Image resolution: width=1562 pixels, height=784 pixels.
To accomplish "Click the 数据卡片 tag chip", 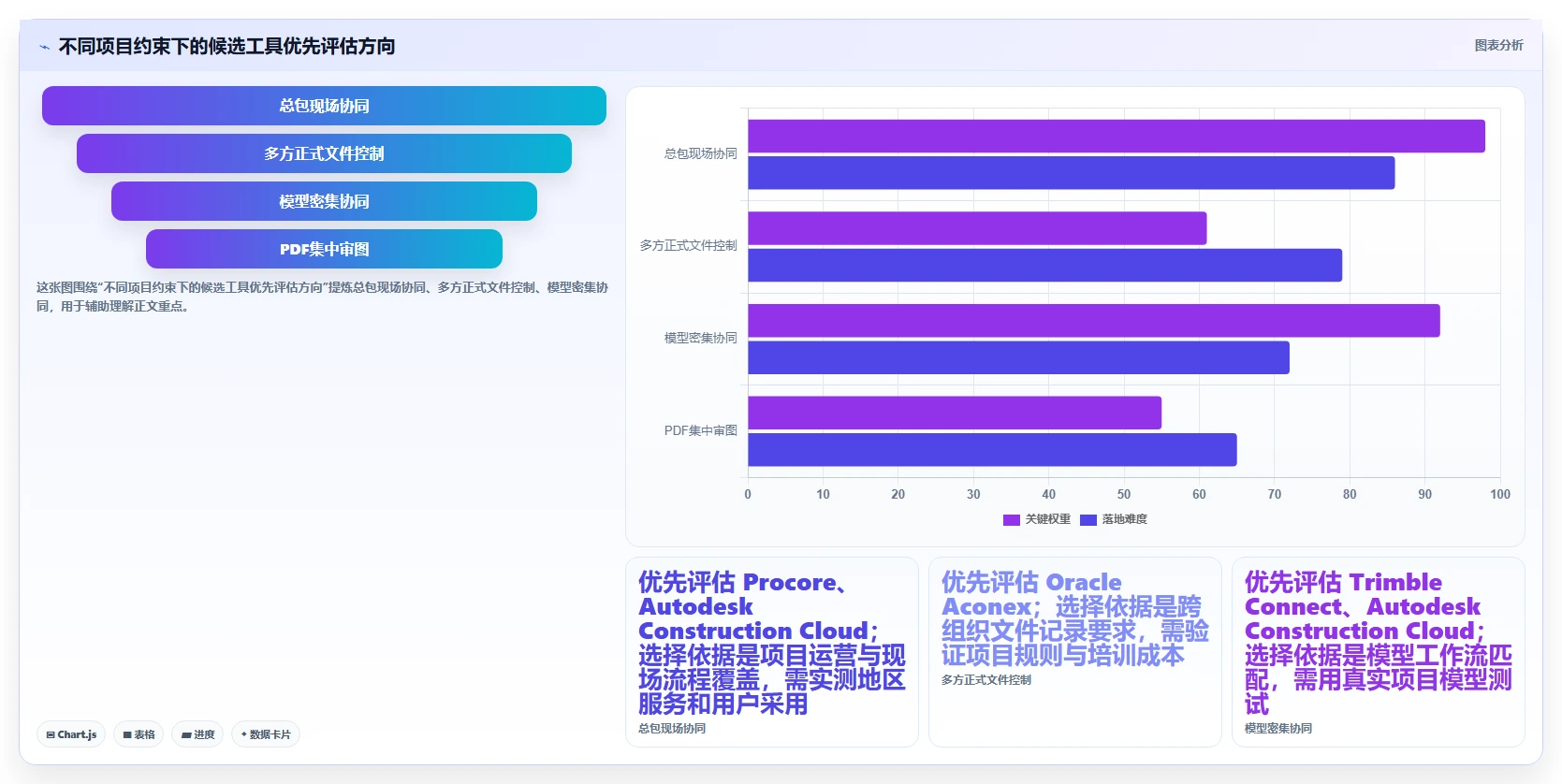I will [266, 734].
